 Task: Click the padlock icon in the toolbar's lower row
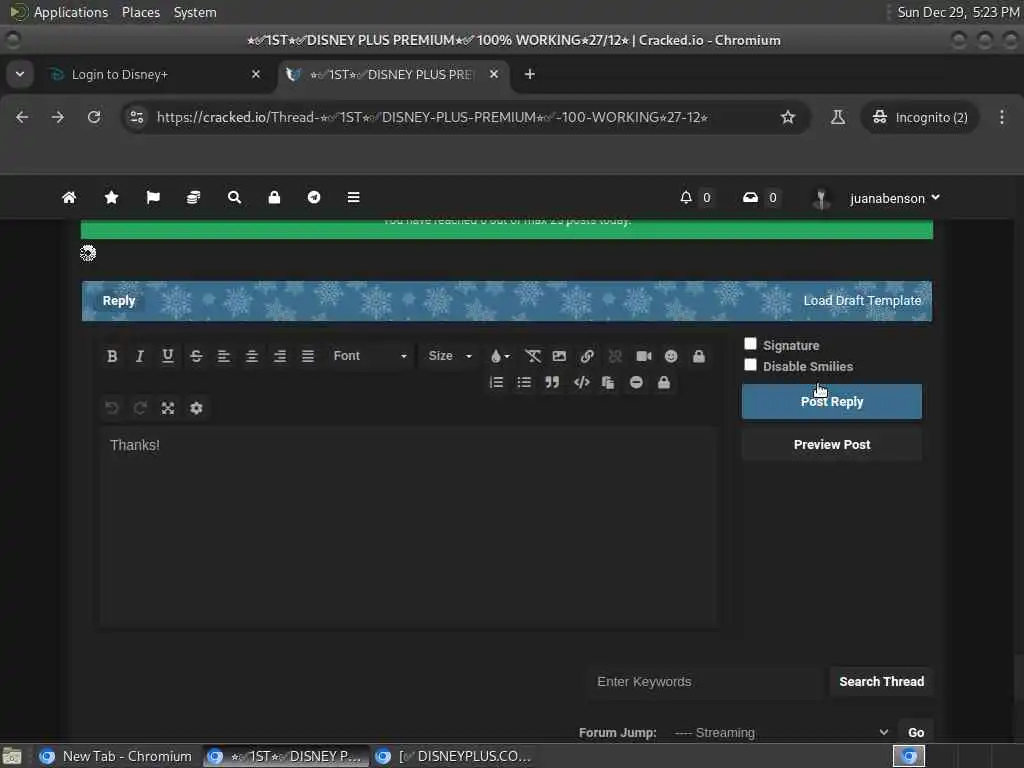click(x=664, y=383)
